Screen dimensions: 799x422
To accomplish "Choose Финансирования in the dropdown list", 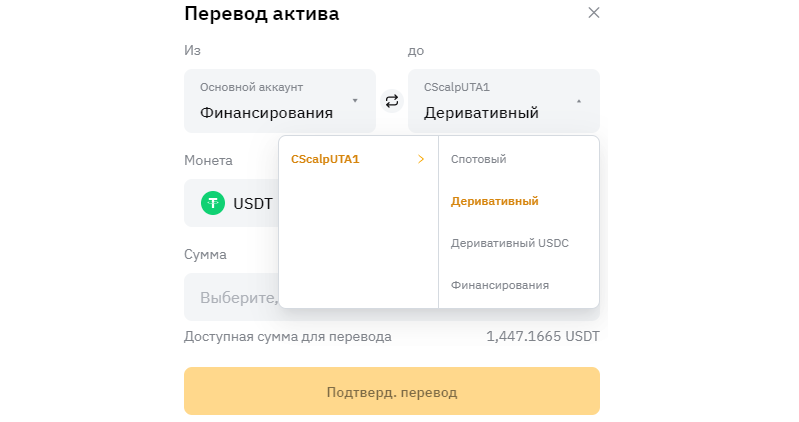I will pyautogui.click(x=500, y=285).
